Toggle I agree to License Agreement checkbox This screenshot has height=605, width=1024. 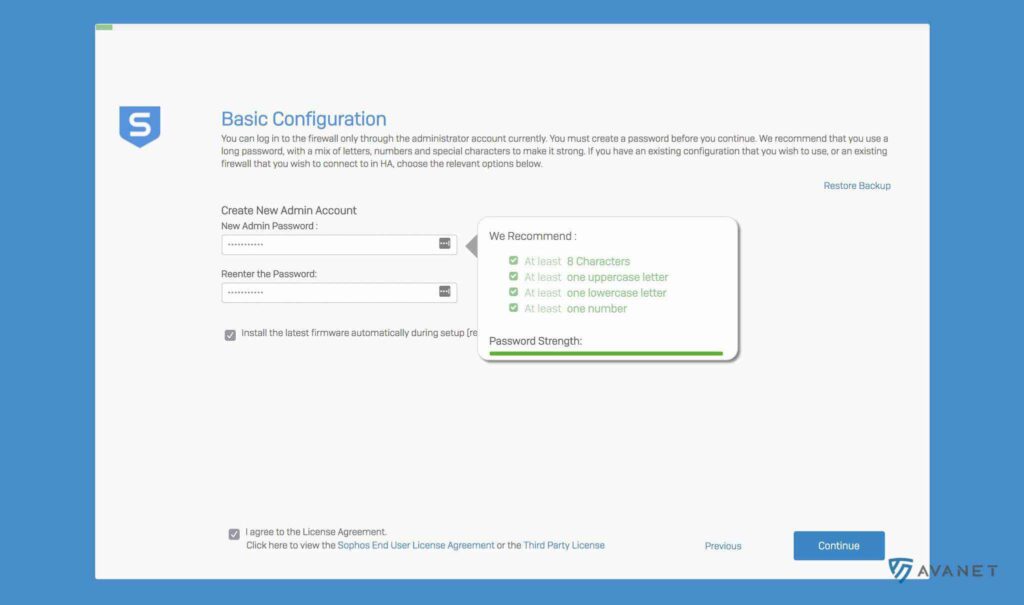(x=234, y=534)
